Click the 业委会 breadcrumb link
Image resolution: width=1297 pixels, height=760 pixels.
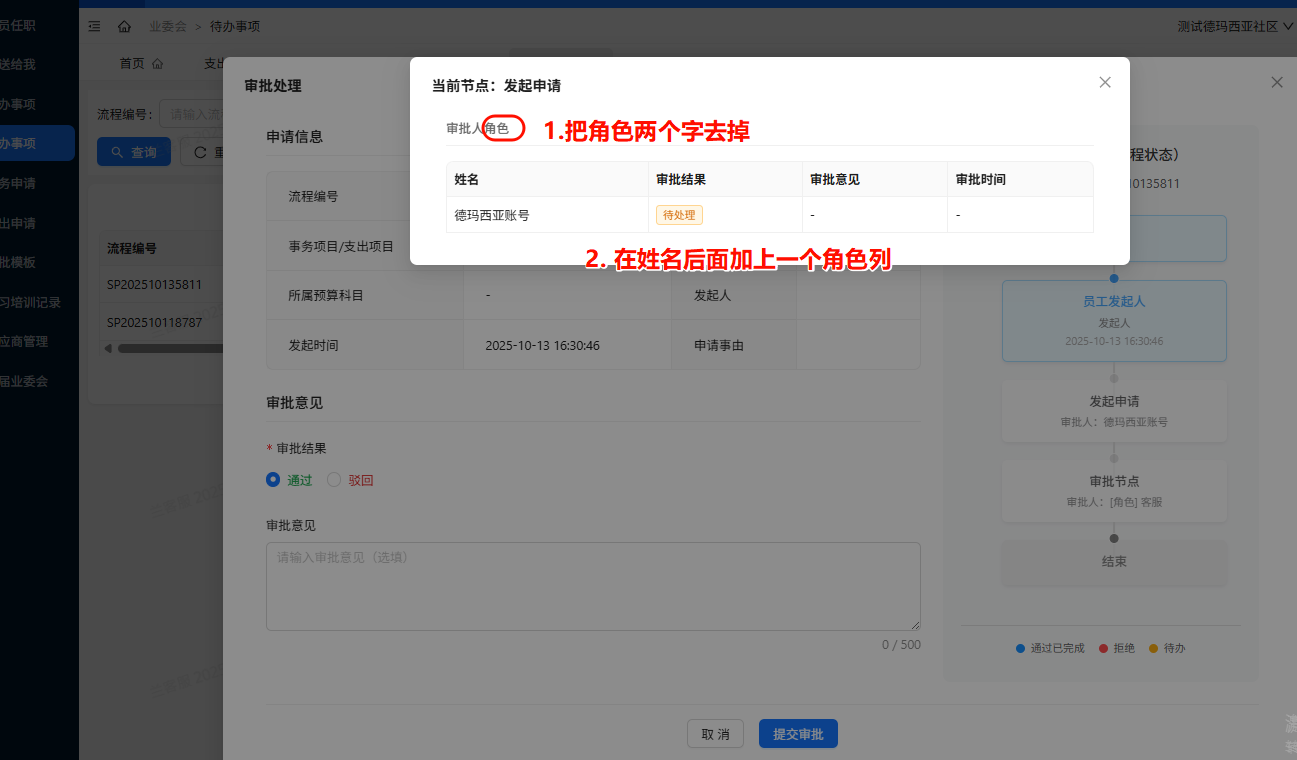166,26
